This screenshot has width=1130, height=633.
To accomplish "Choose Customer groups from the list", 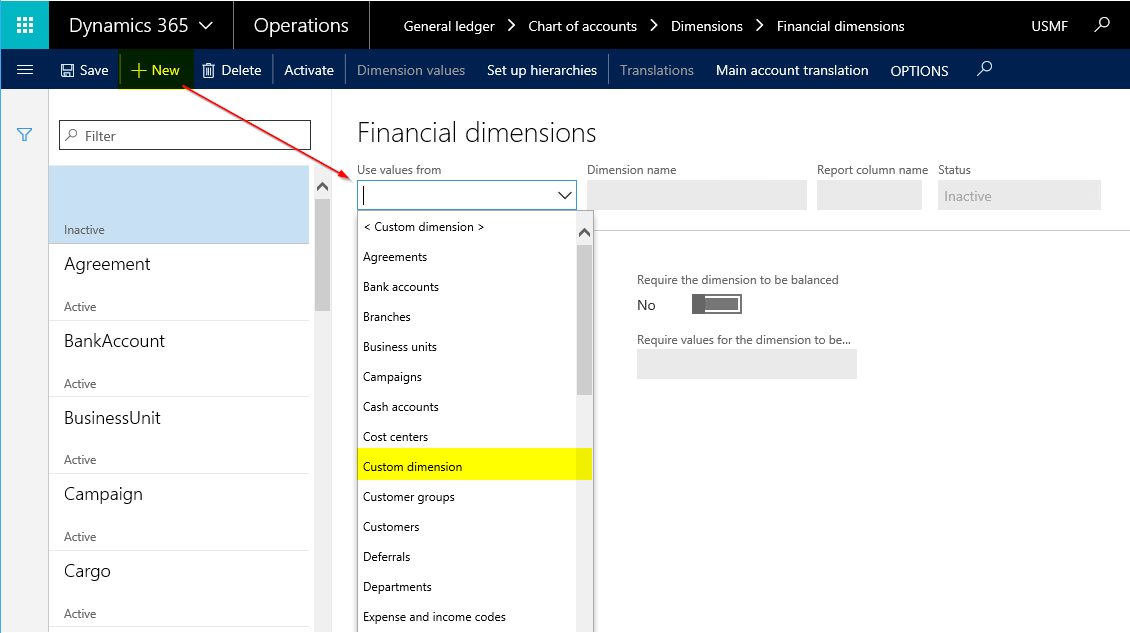I will pos(467,497).
